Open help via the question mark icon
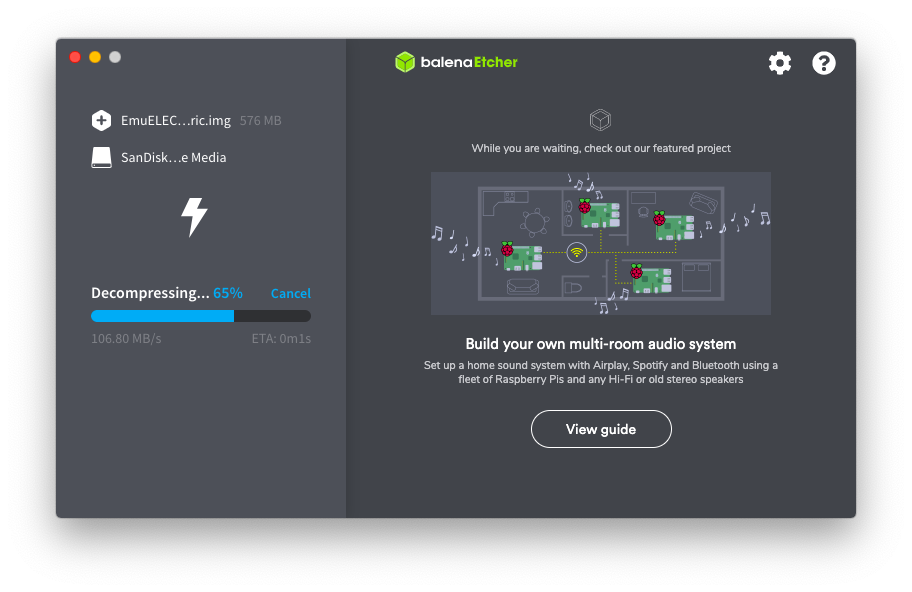912x592 pixels. click(824, 63)
